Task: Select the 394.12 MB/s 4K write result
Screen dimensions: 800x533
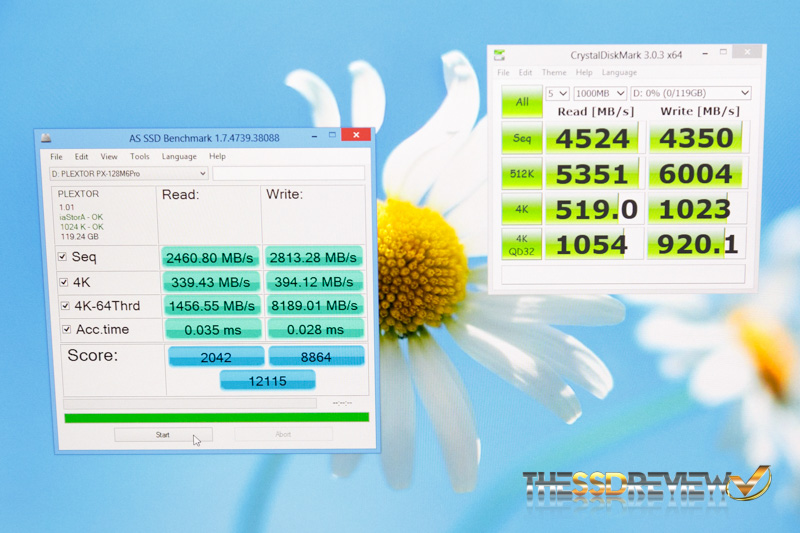Action: coord(314,281)
